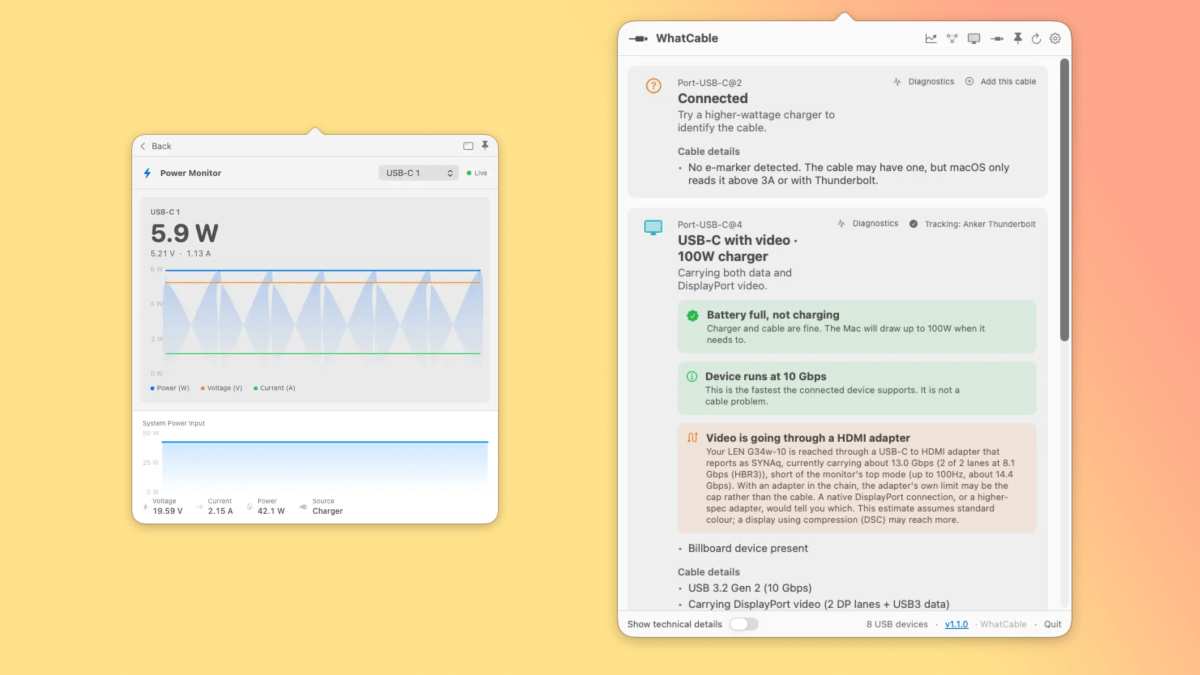Click the 8 USB devices count
1200x675 pixels.
(x=897, y=624)
